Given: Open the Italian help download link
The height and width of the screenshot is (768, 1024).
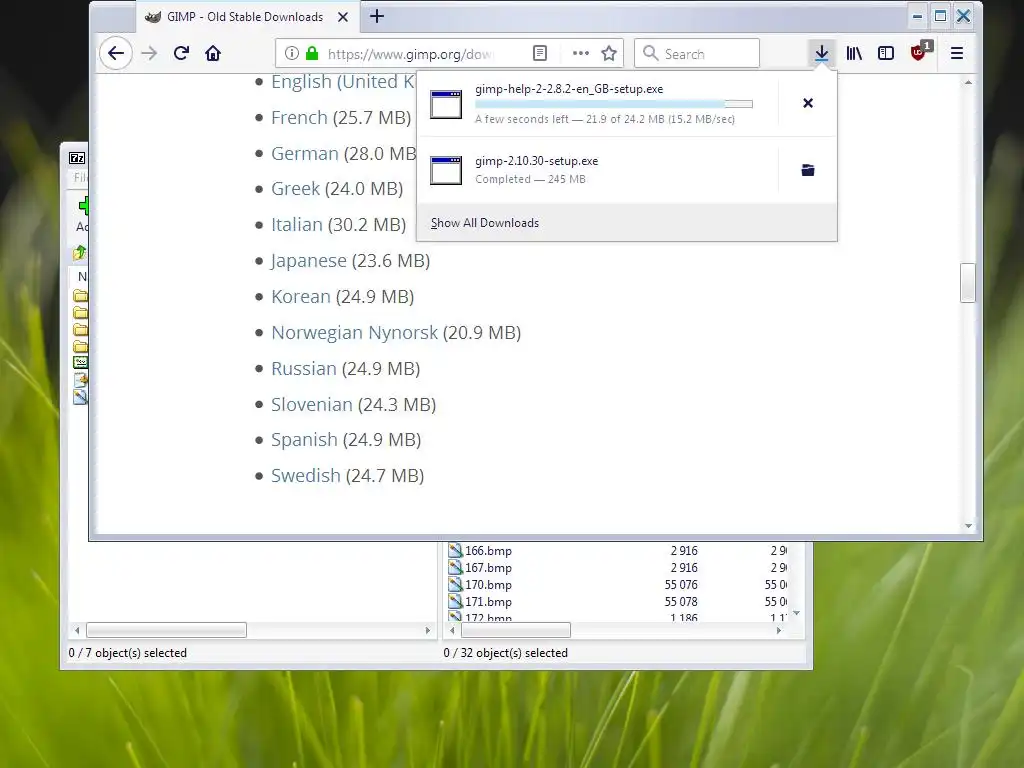Looking at the screenshot, I should coord(296,225).
